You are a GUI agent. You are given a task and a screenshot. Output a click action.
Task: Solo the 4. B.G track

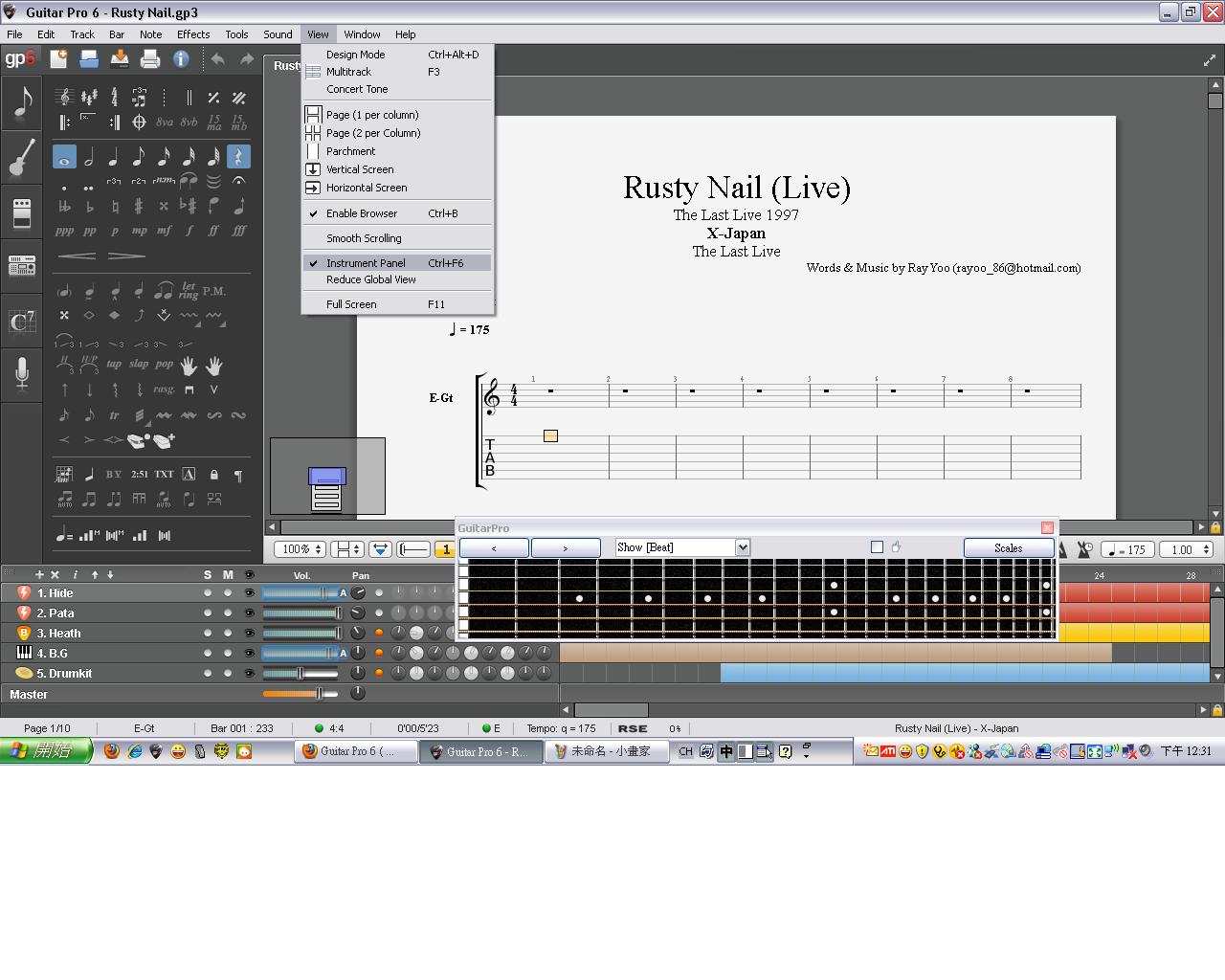coord(208,654)
